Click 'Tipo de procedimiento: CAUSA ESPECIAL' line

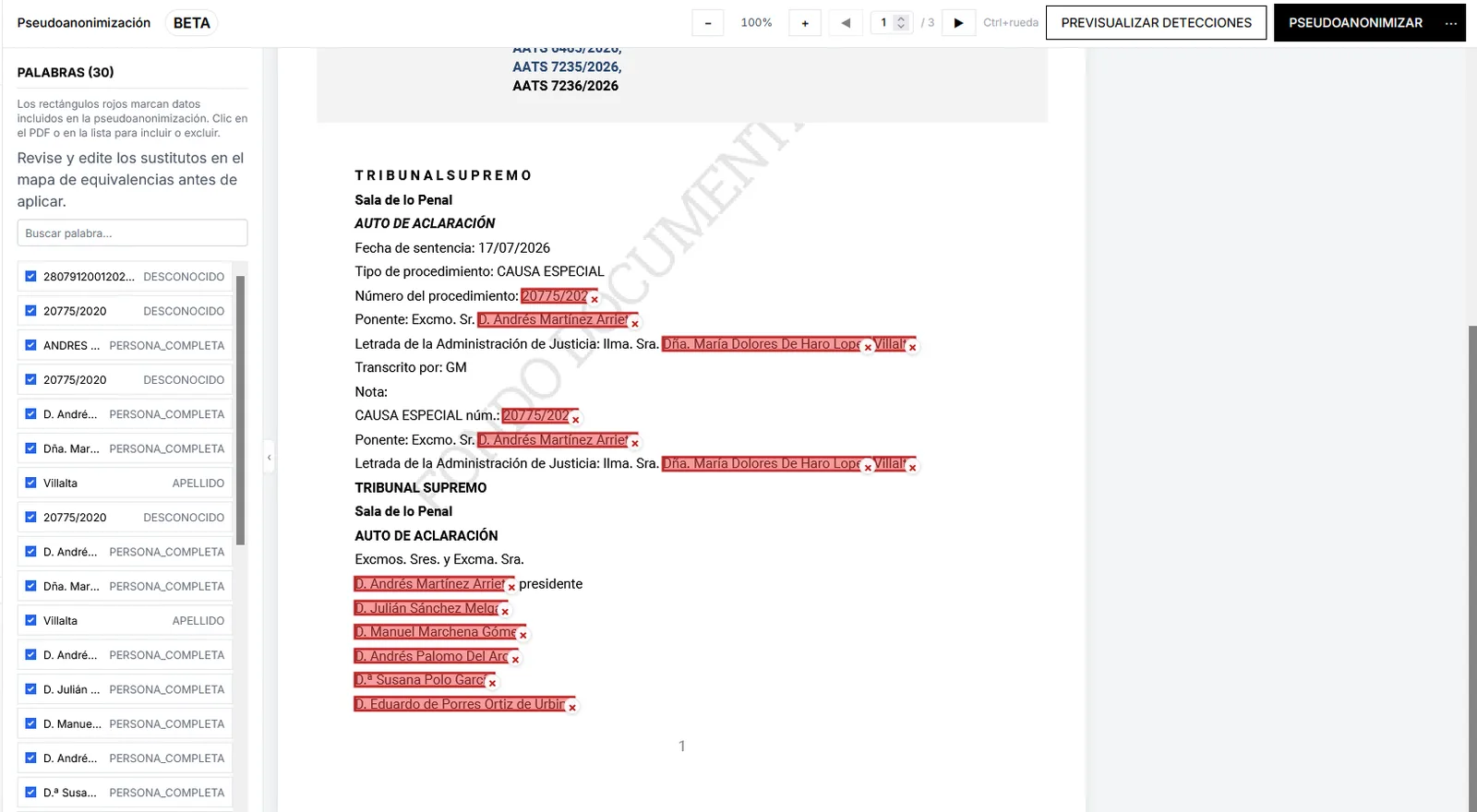pos(479,271)
